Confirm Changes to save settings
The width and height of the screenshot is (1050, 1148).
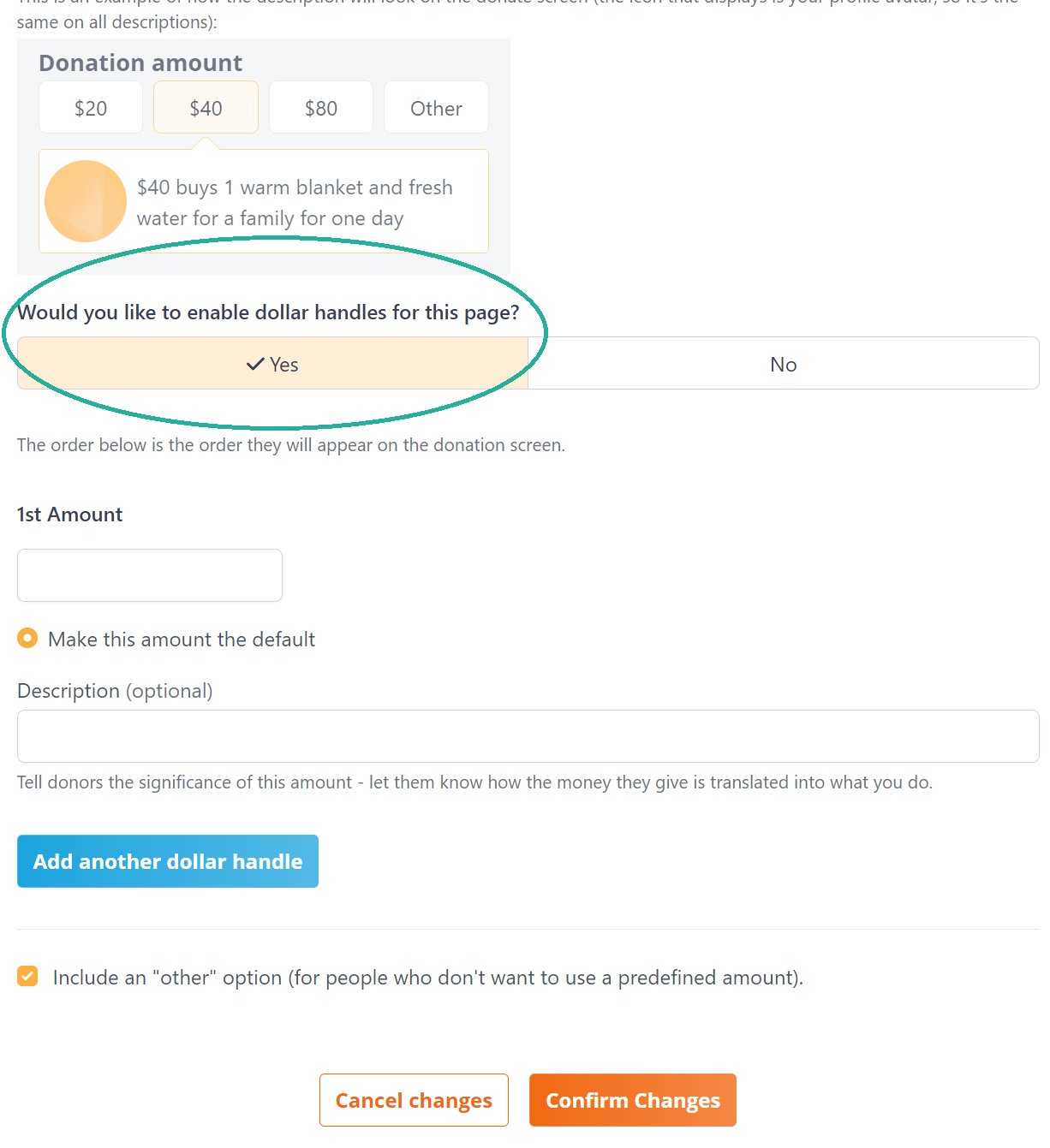point(633,1100)
